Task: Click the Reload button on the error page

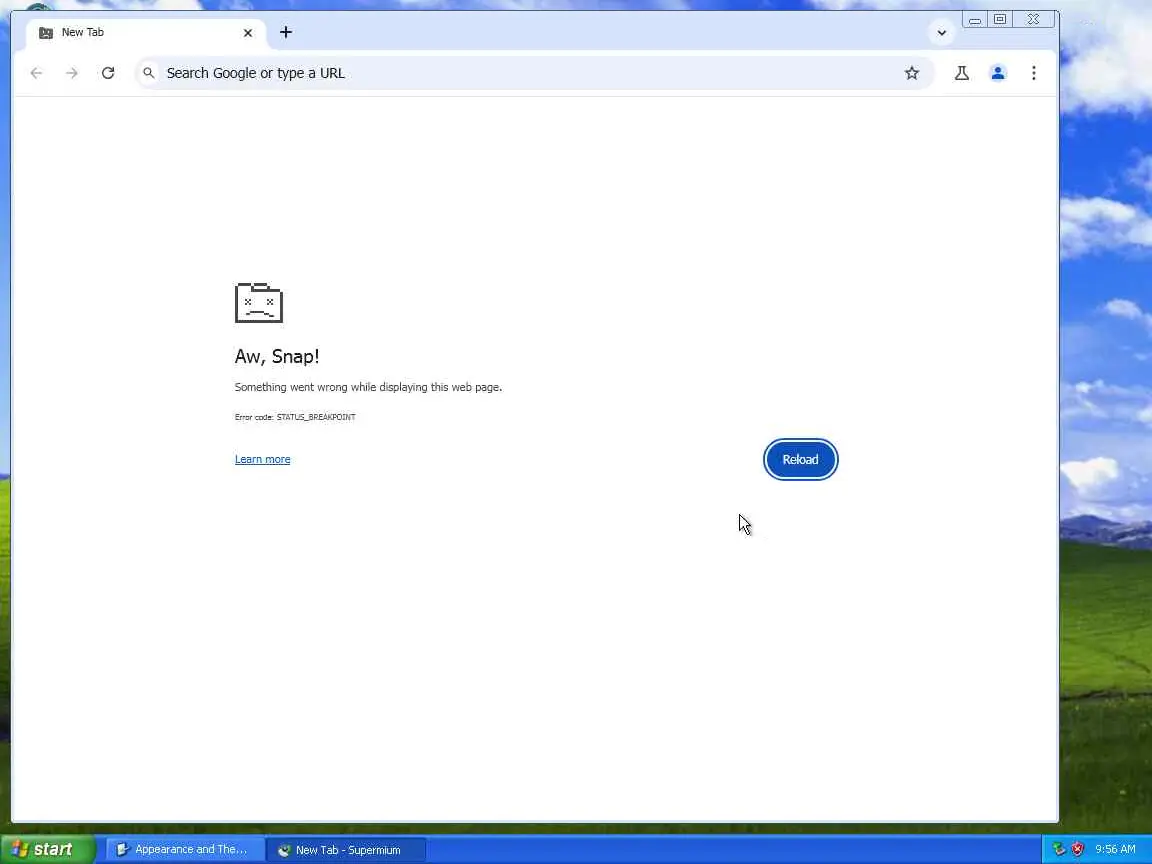Action: [x=800, y=459]
